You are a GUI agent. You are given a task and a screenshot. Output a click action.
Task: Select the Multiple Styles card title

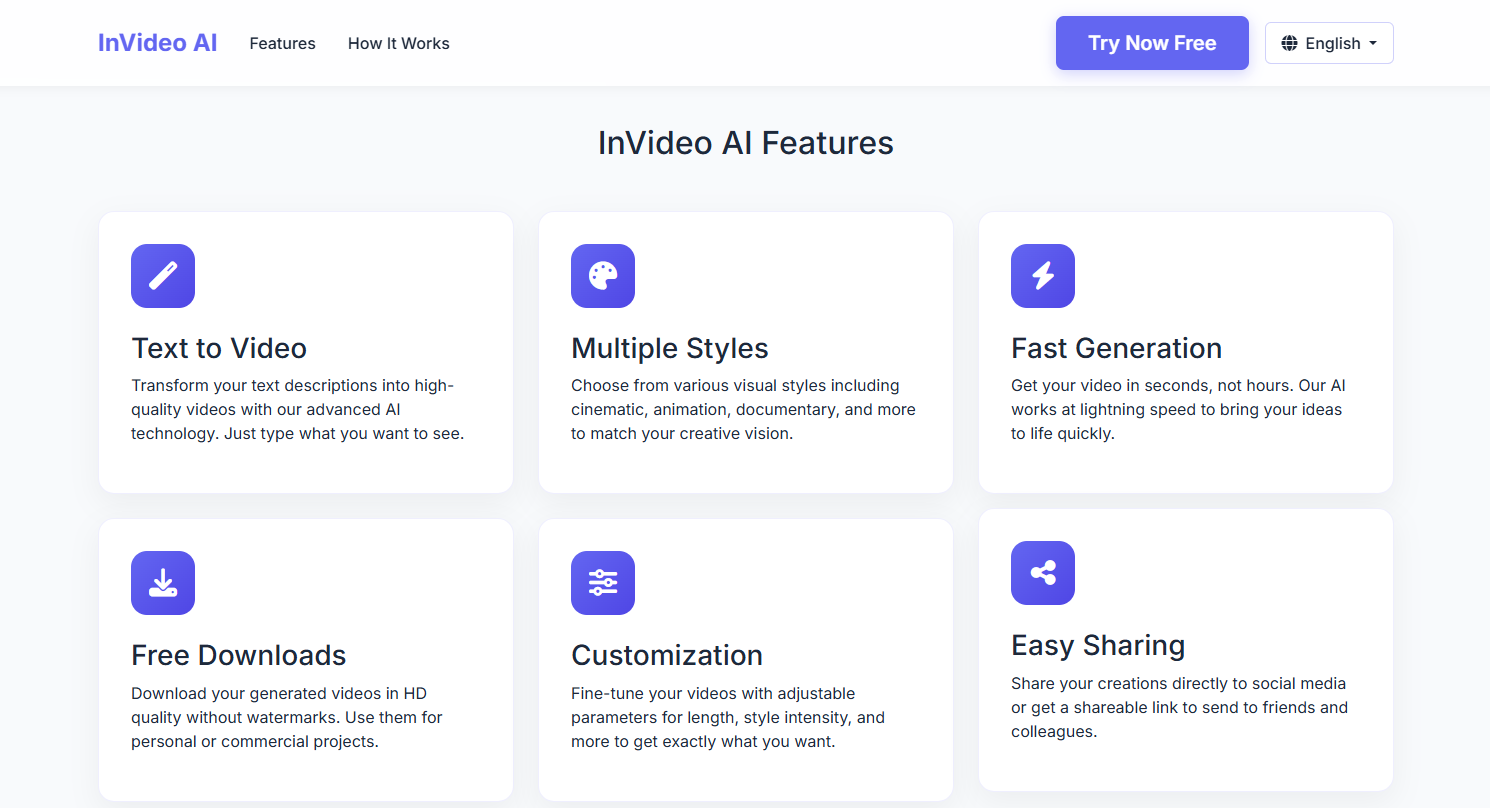[670, 348]
